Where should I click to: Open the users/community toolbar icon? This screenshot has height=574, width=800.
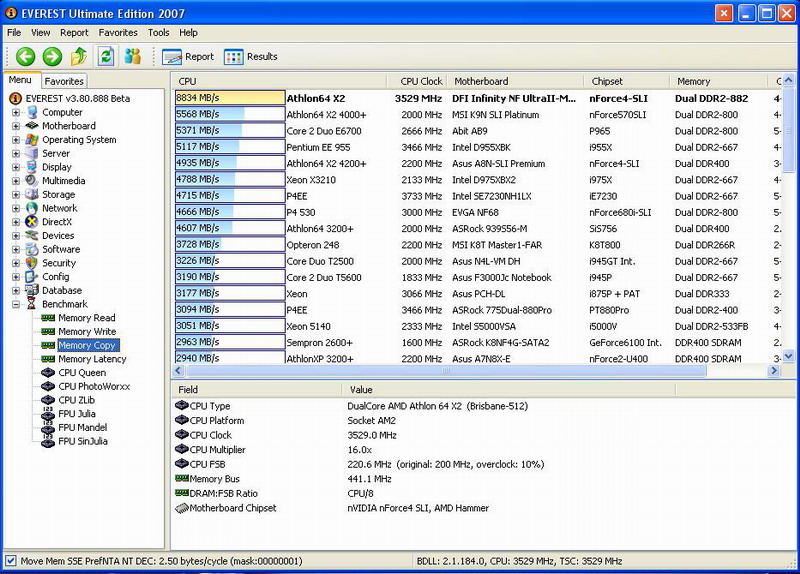(133, 56)
